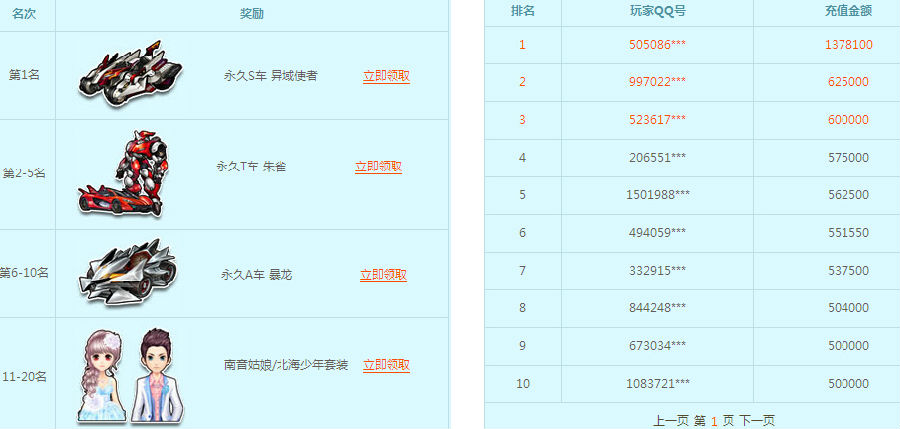Click the 朱雀 robot car image
This screenshot has height=429, width=900.
click(124, 174)
